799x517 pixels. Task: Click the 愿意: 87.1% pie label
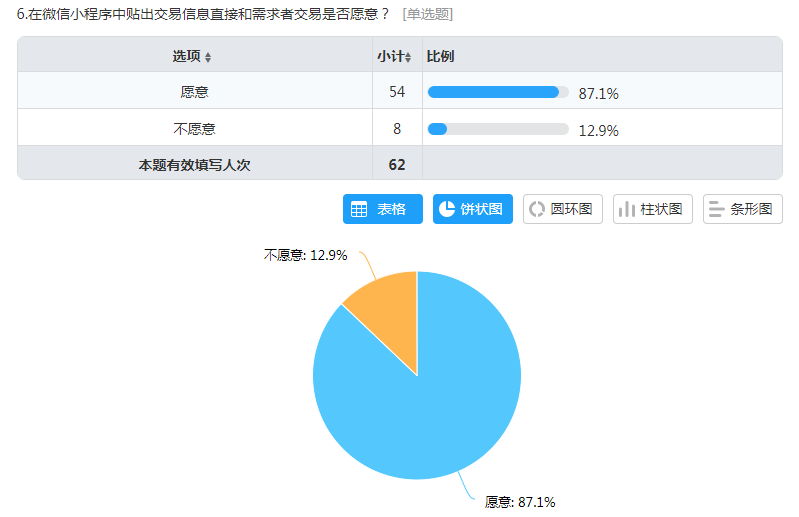(520, 502)
